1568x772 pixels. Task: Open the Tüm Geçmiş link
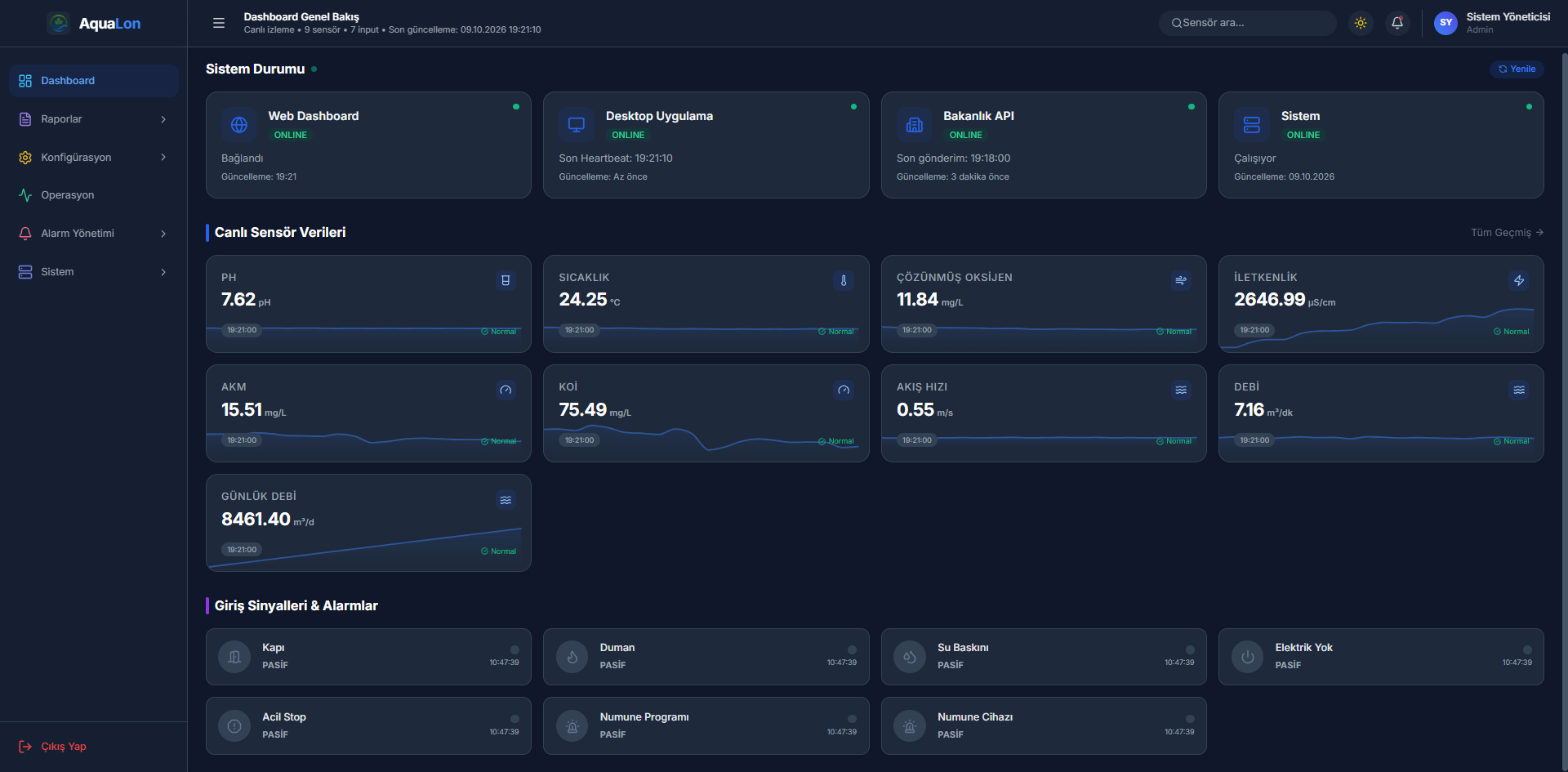pyautogui.click(x=1507, y=233)
